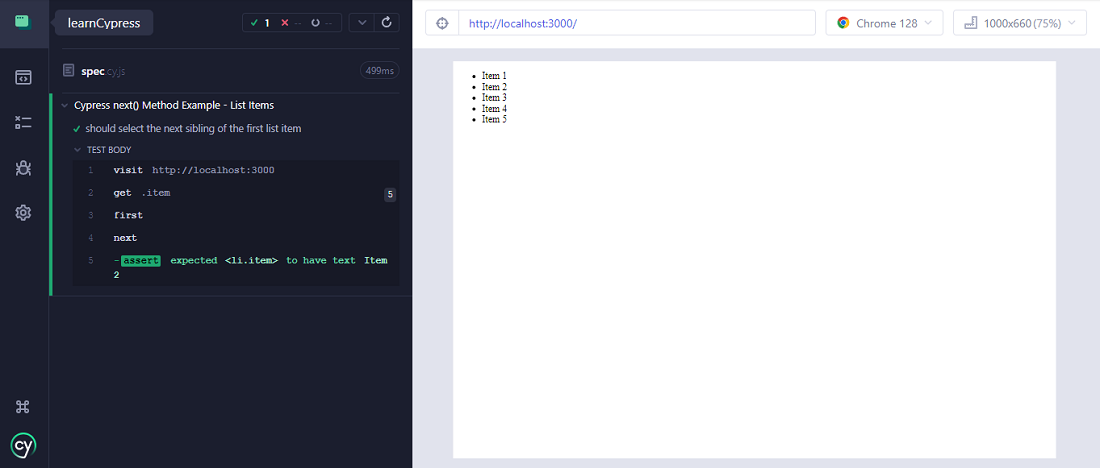The image size is (1100, 468).
Task: Open keyboard shortcuts command icon
Action: (22, 406)
